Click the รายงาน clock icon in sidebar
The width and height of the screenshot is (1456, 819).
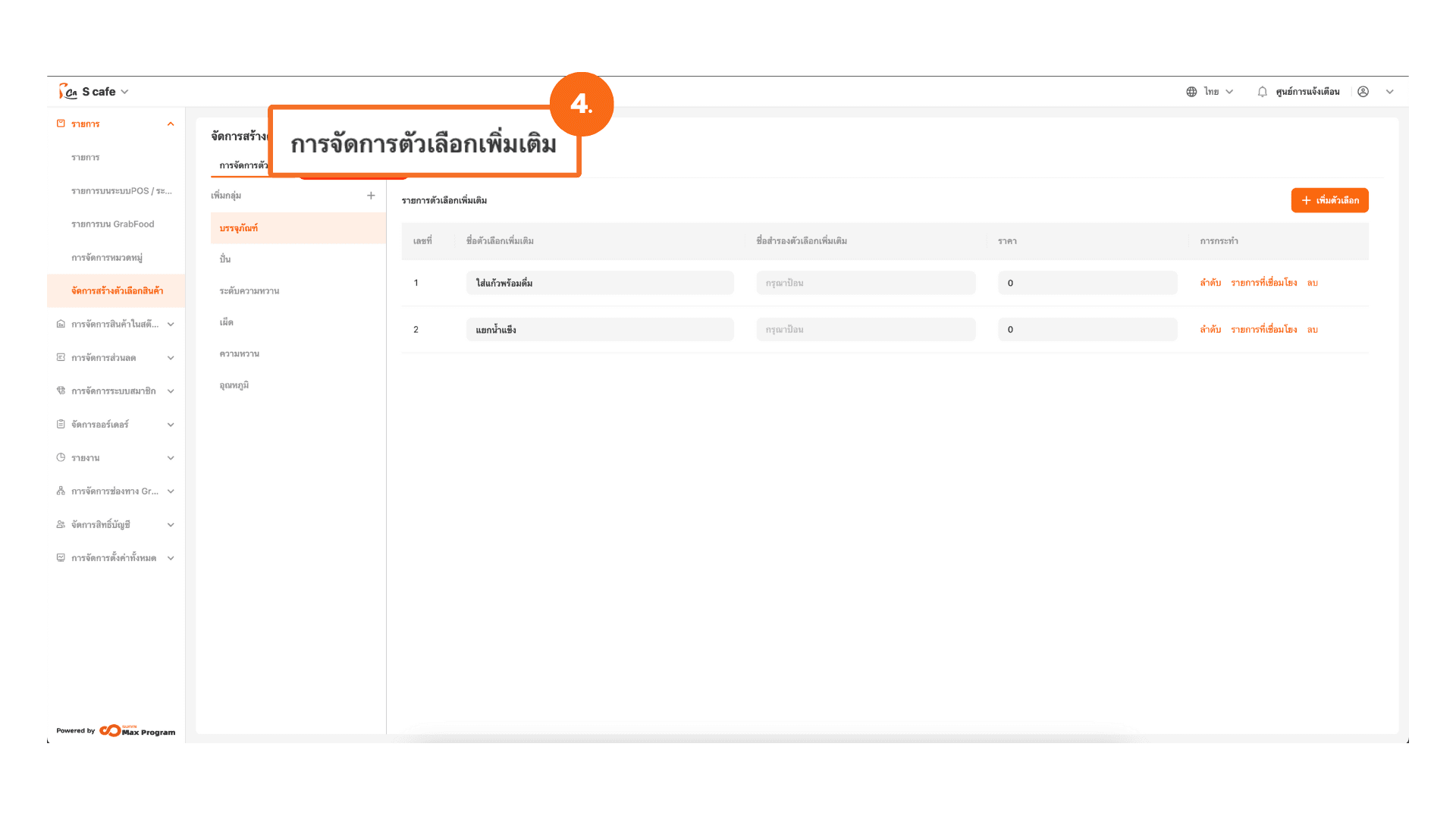61,457
